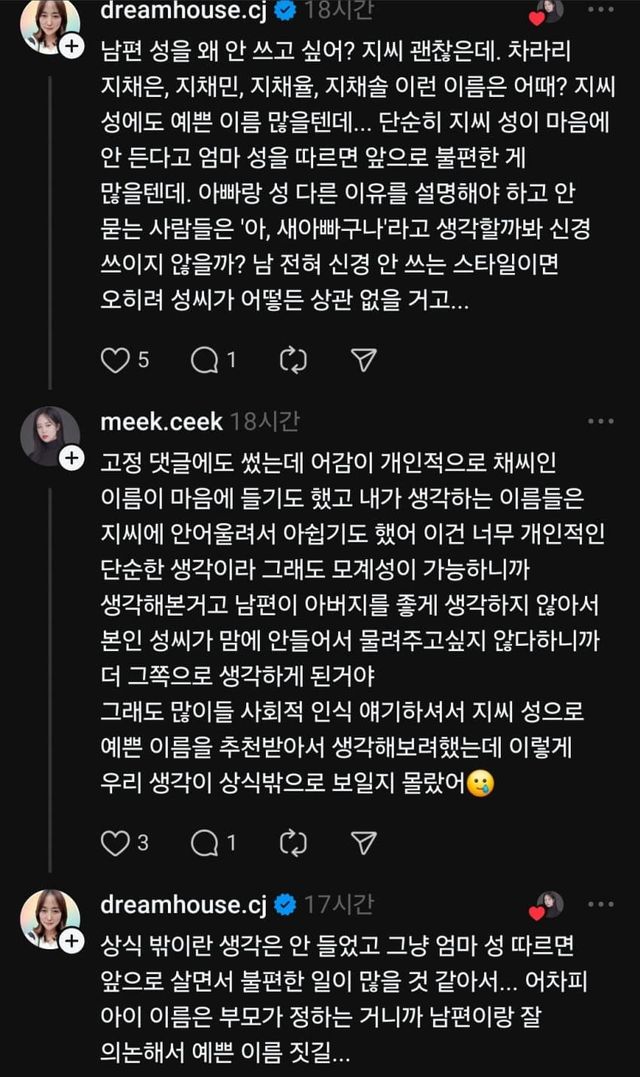Open the three-dot menu on the 17시간 post

click(601, 905)
